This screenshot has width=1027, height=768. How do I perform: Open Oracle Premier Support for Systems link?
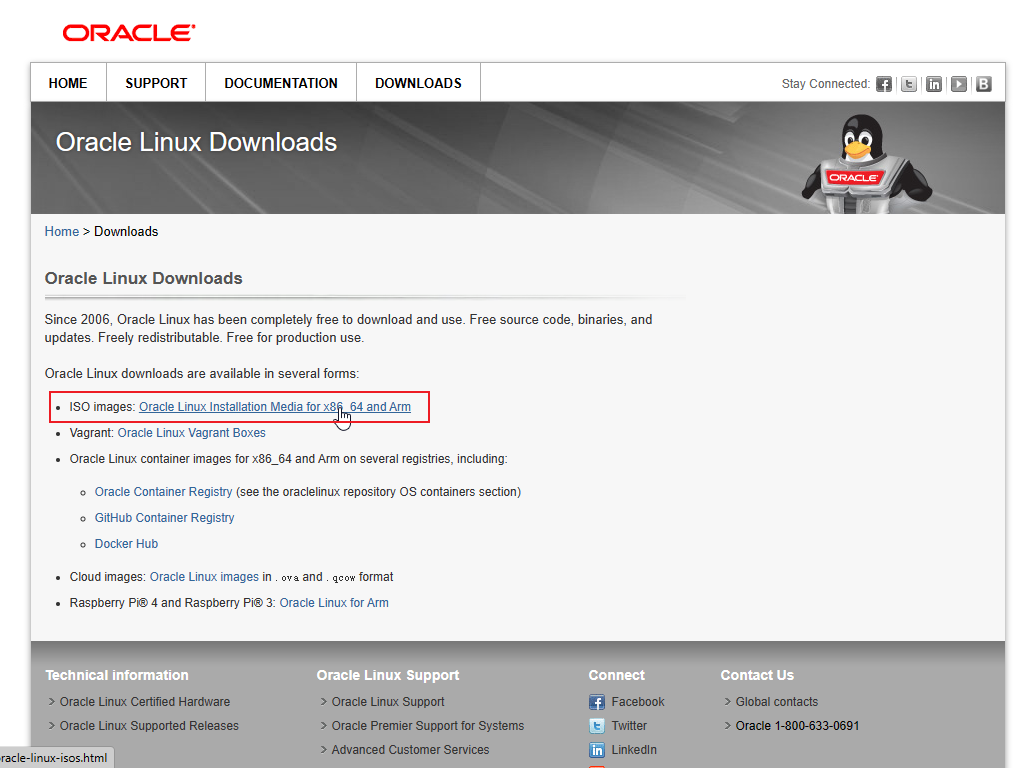[428, 726]
